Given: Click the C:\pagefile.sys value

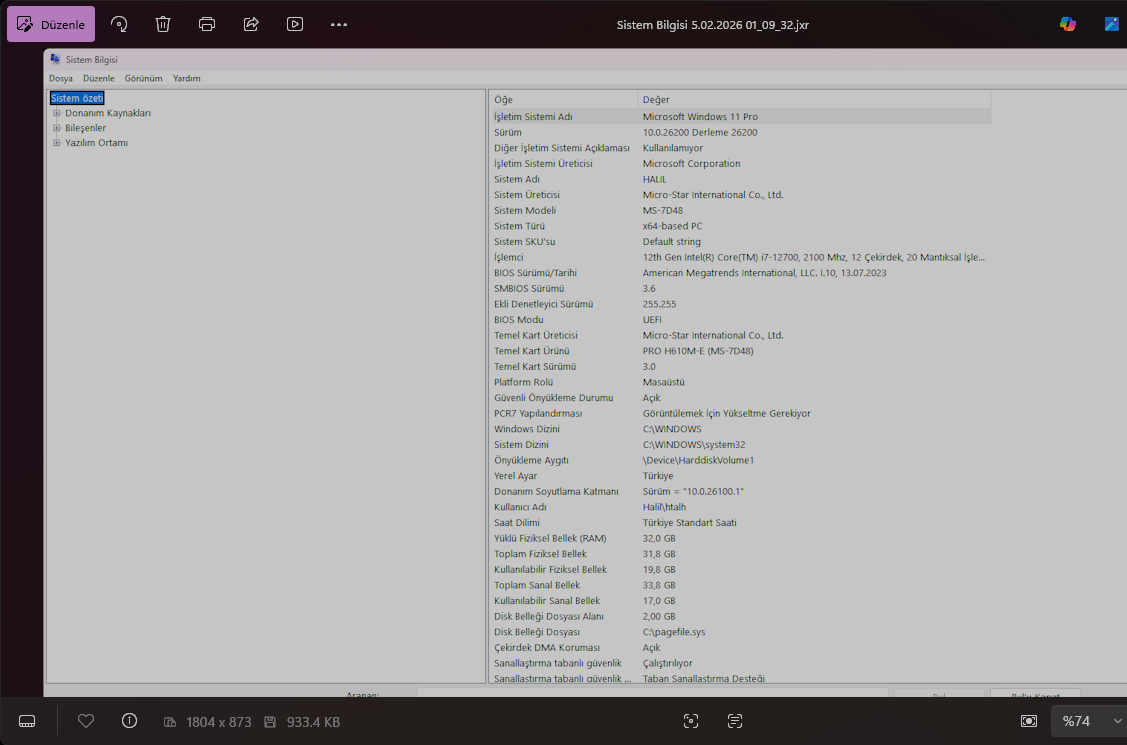Looking at the screenshot, I should 674,632.
